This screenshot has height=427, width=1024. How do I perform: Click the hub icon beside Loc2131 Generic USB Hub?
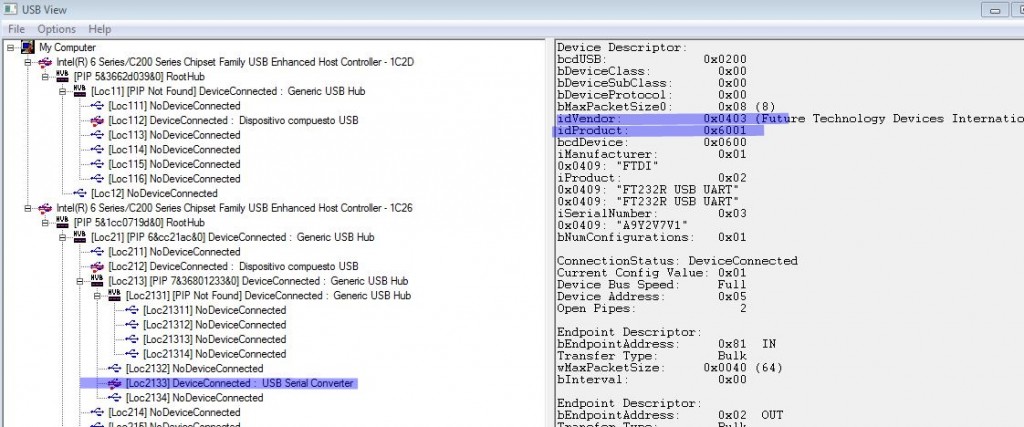coord(115,296)
